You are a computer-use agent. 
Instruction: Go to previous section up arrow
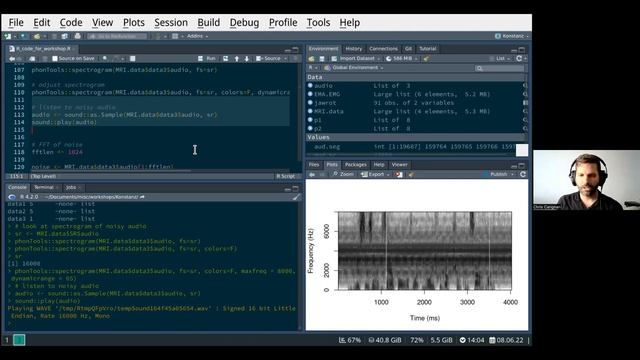[x=237, y=59]
